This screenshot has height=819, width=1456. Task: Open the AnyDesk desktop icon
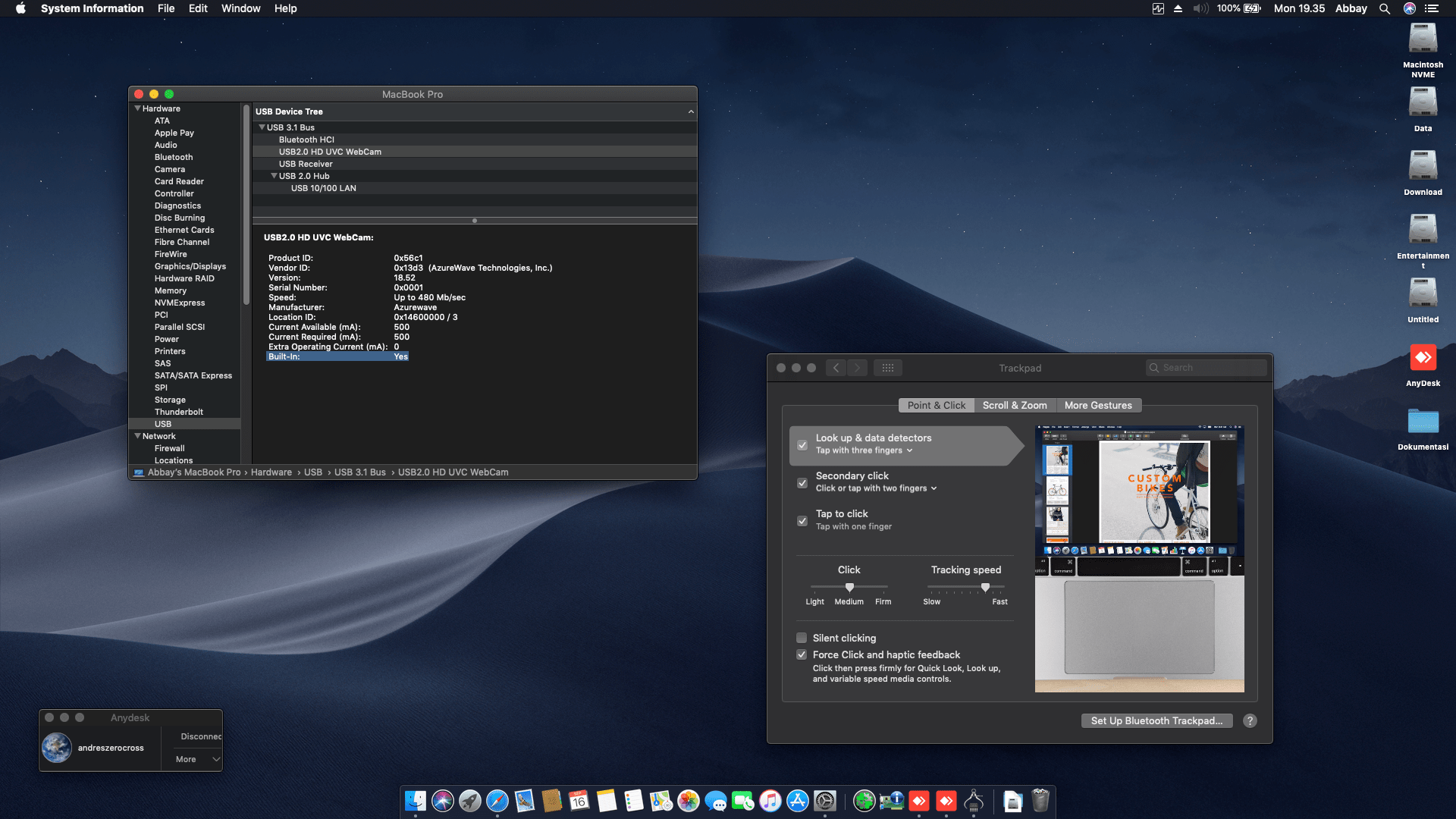[1423, 359]
